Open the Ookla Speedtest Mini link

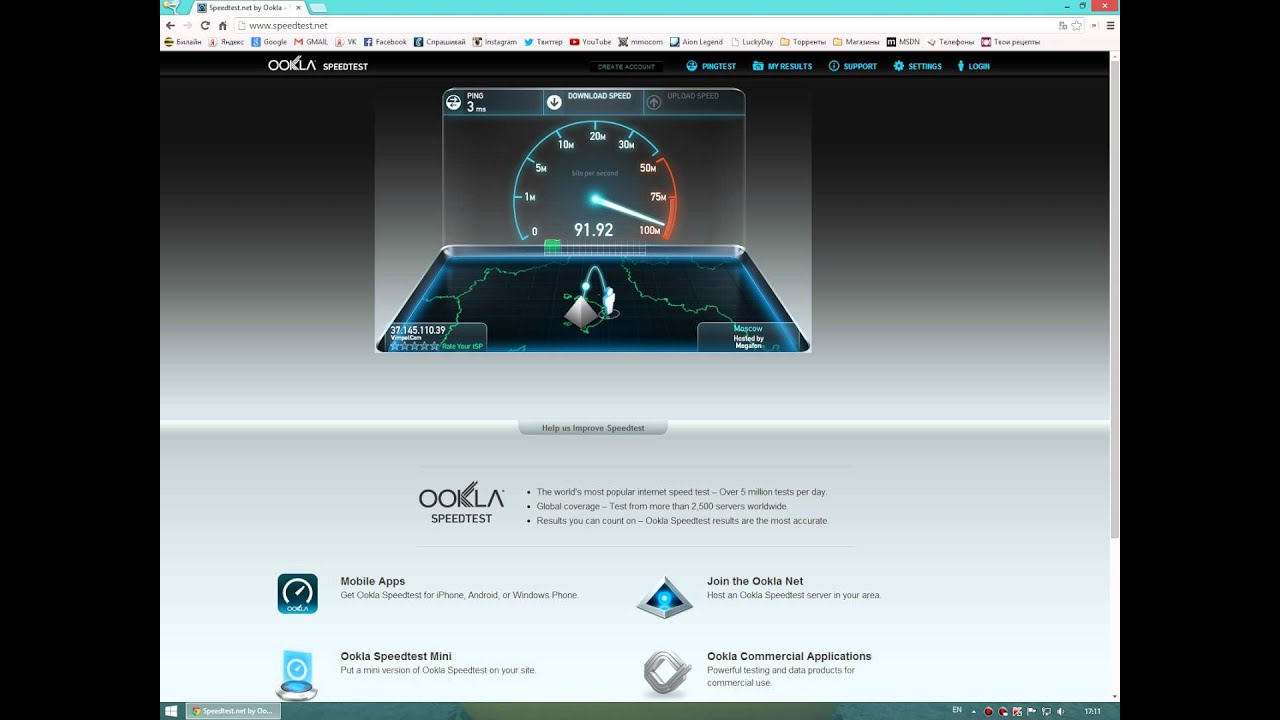click(x=396, y=656)
